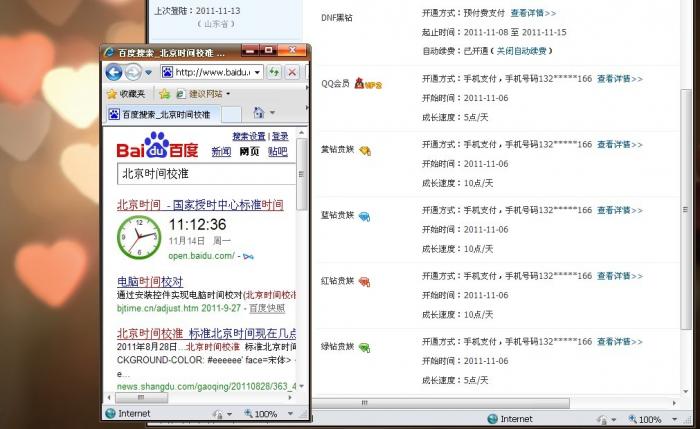Open the recent pages dropdown beside Forward
The image size is (700, 429).
[x=149, y=72]
